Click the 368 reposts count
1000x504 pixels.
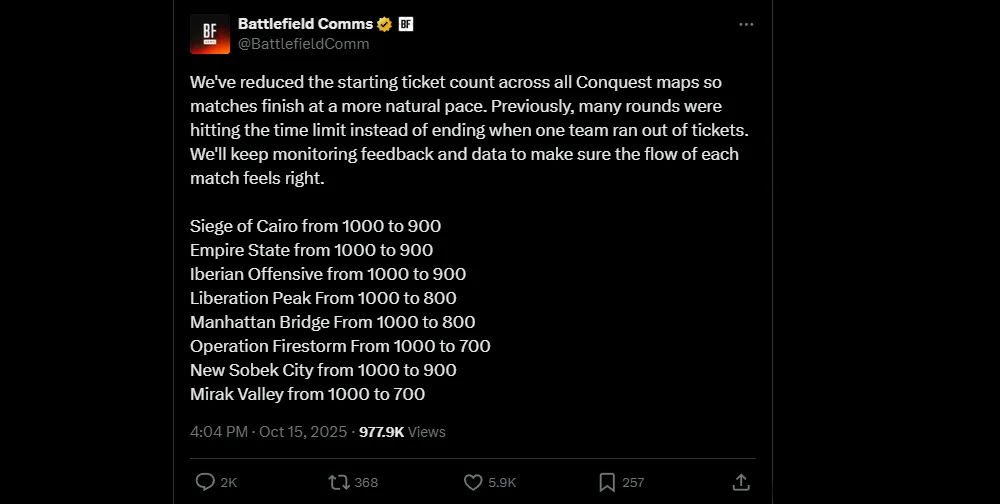(366, 482)
